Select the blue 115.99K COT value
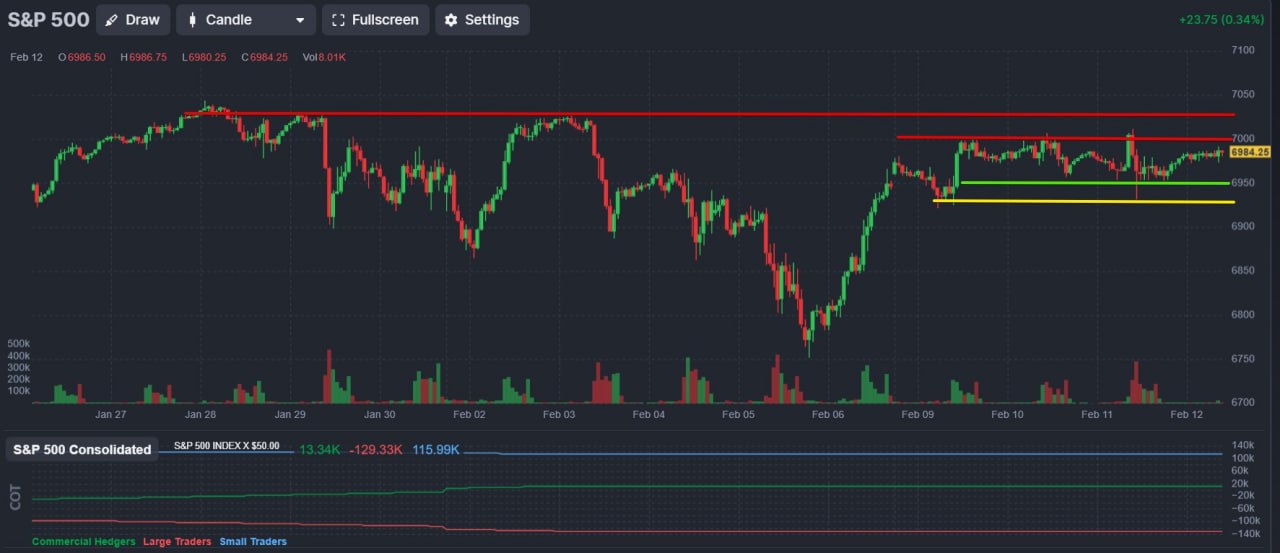Image resolution: width=1280 pixels, height=553 pixels. click(x=436, y=450)
